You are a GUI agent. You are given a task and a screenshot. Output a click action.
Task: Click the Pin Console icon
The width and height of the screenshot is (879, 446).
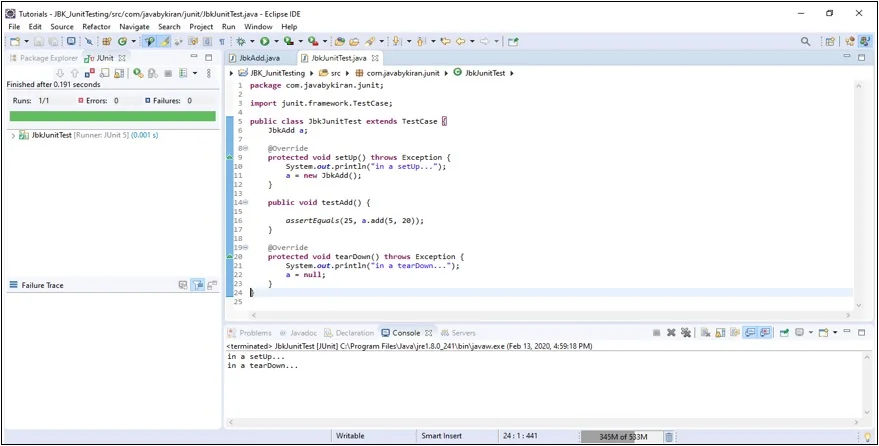click(784, 333)
